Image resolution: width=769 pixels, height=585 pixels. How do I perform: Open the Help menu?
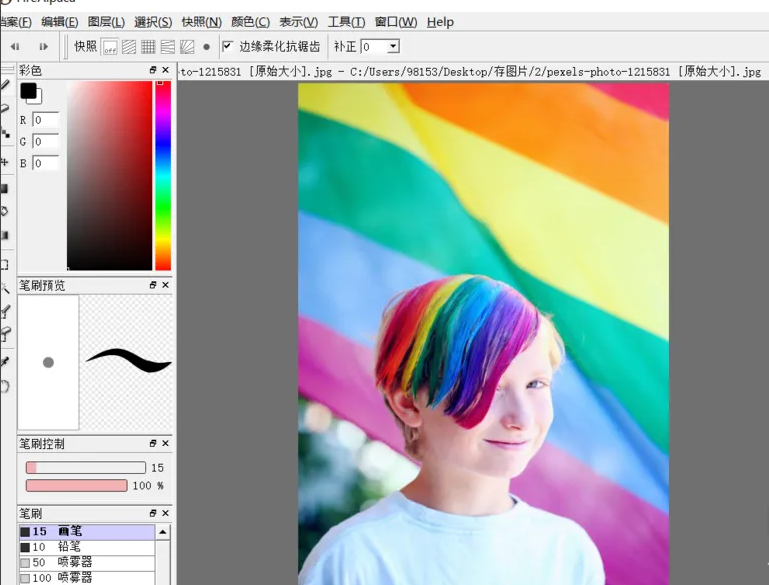point(440,22)
